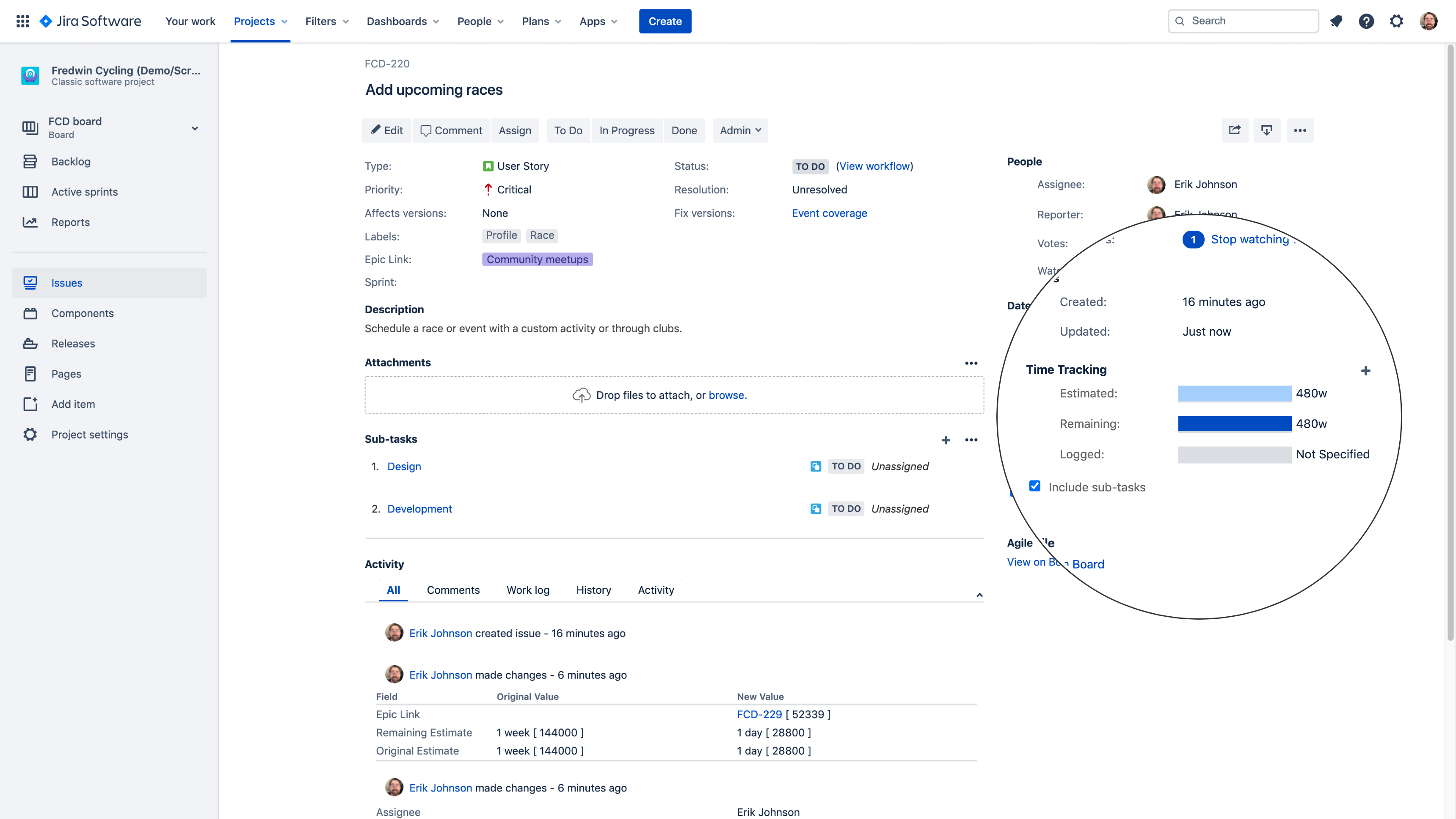
Task: Click the share issue icon
Action: [1235, 130]
